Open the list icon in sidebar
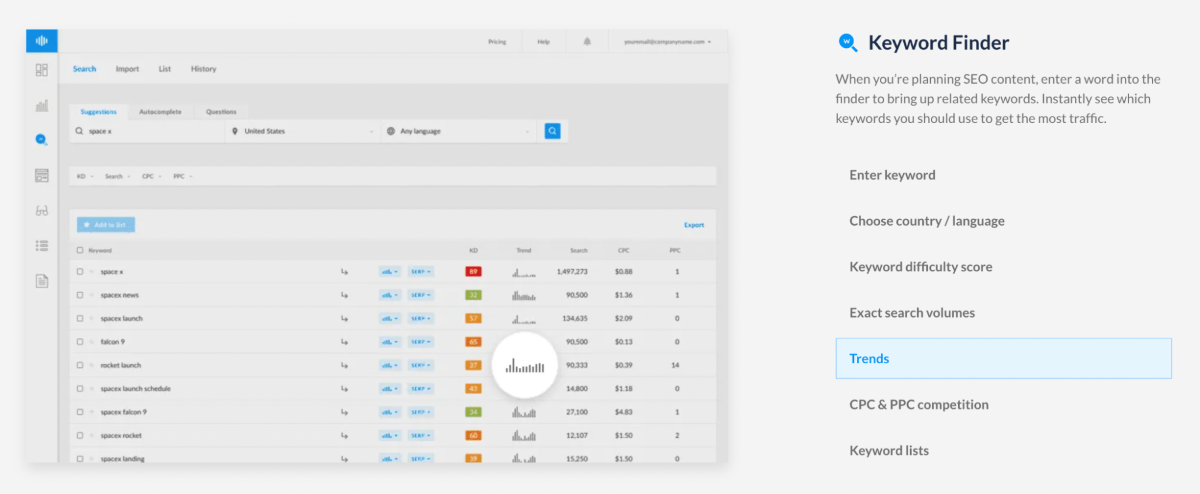Screen dimensions: 1200x494 41,245
